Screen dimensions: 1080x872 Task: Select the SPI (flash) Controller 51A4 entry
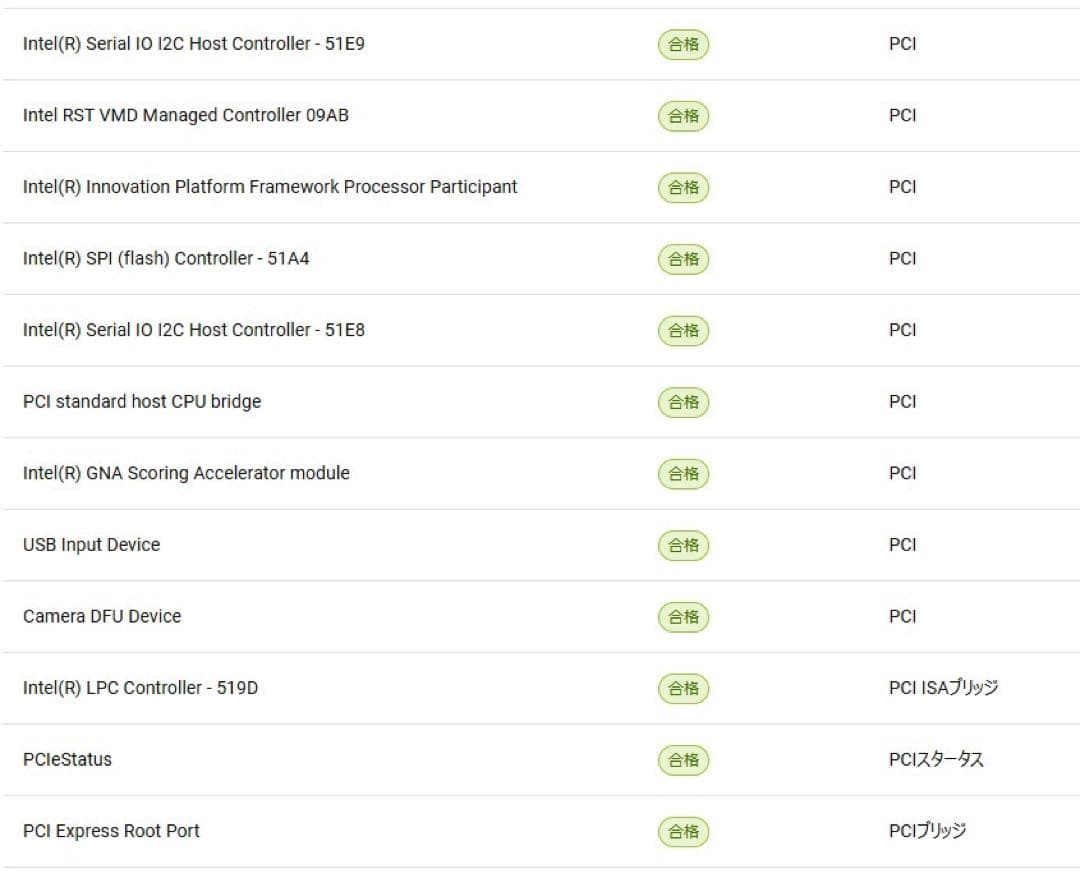tap(166, 258)
